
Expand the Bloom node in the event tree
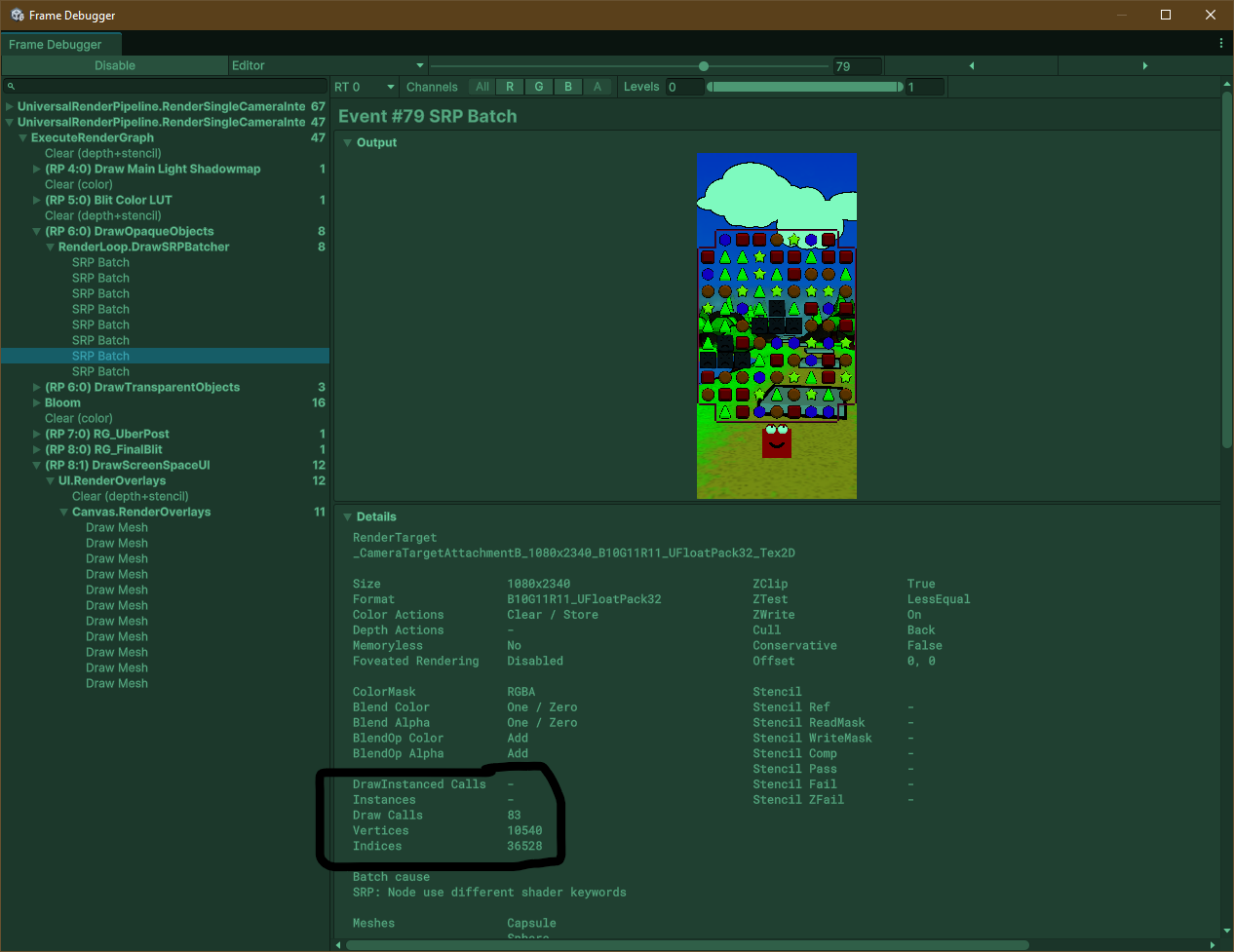37,402
